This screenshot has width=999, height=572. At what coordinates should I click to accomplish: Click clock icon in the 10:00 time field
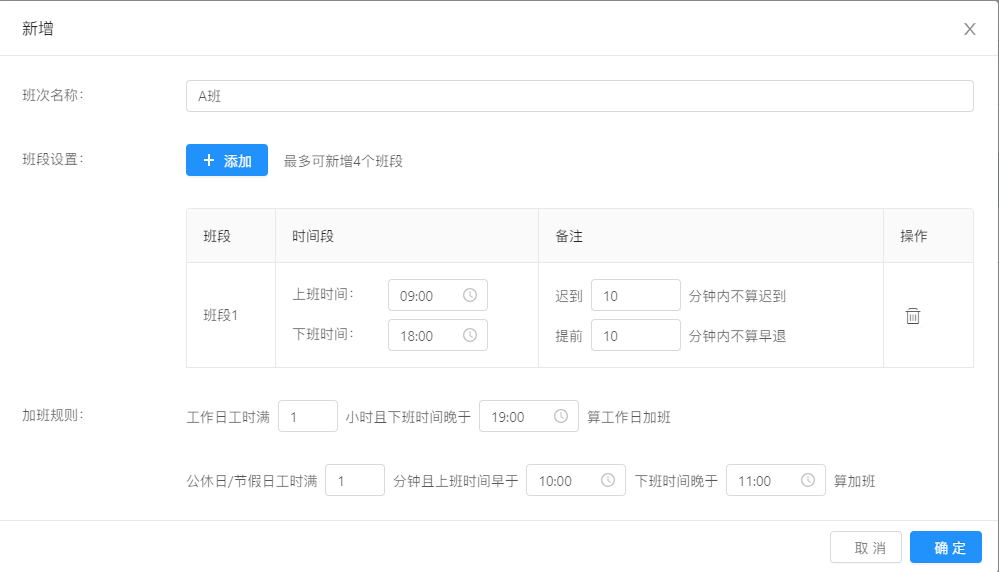(608, 480)
